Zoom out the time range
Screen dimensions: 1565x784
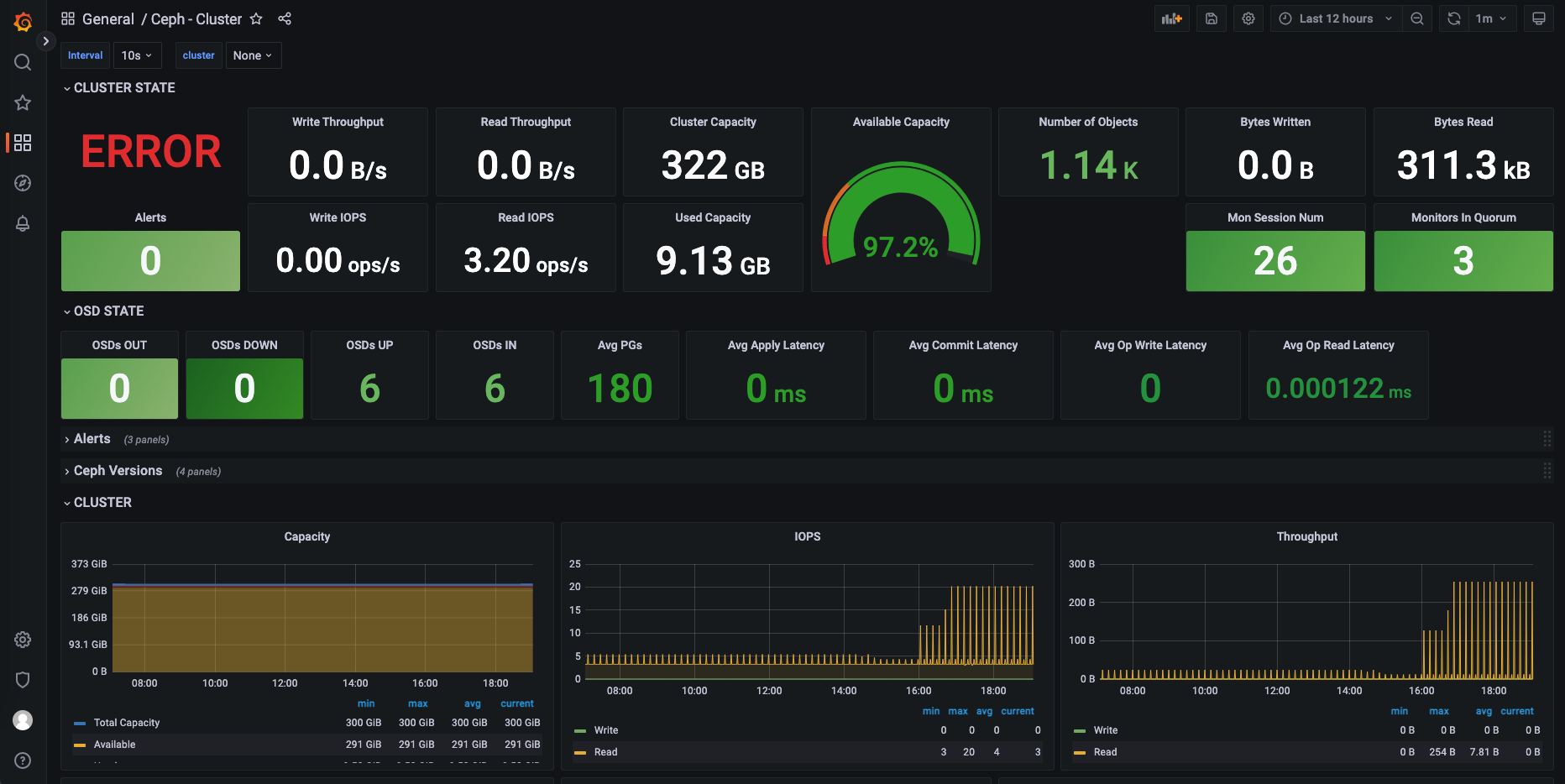click(1417, 18)
